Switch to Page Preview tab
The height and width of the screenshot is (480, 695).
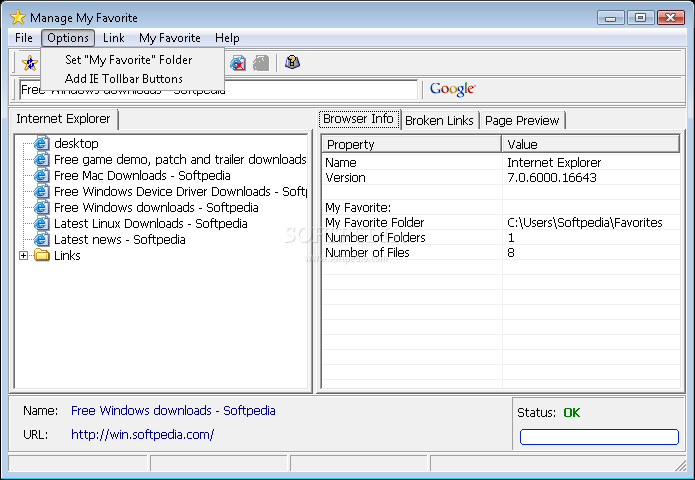(522, 120)
